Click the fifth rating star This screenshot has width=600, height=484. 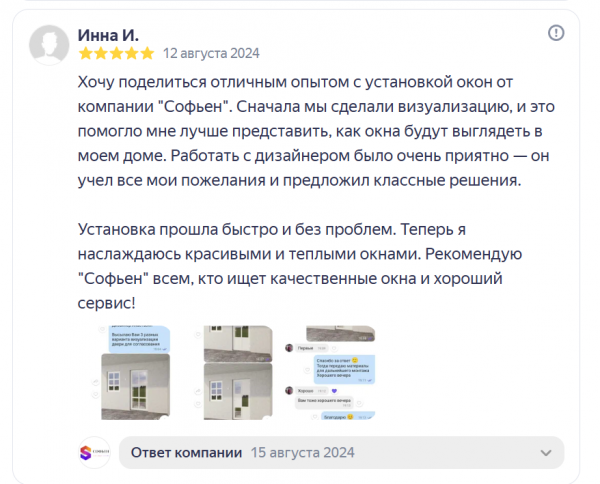point(147,53)
